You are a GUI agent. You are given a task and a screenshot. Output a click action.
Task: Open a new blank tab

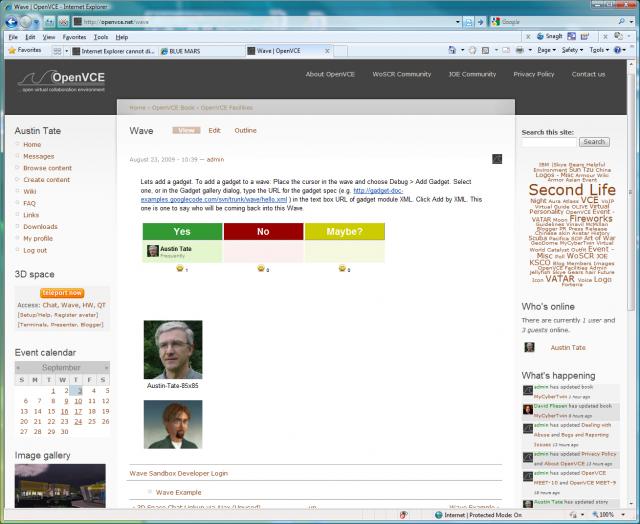(x=340, y=51)
